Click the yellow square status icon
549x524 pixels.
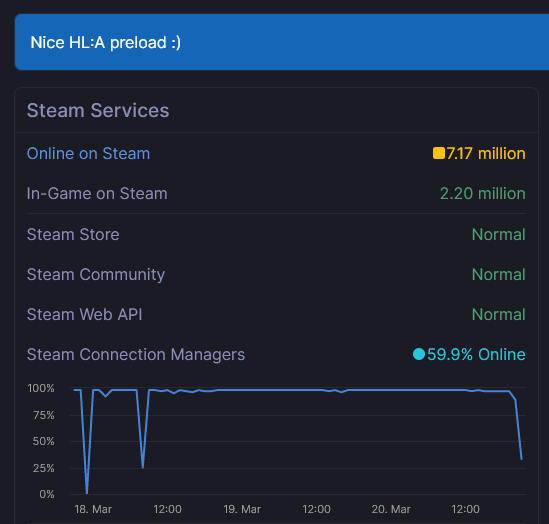coord(439,153)
